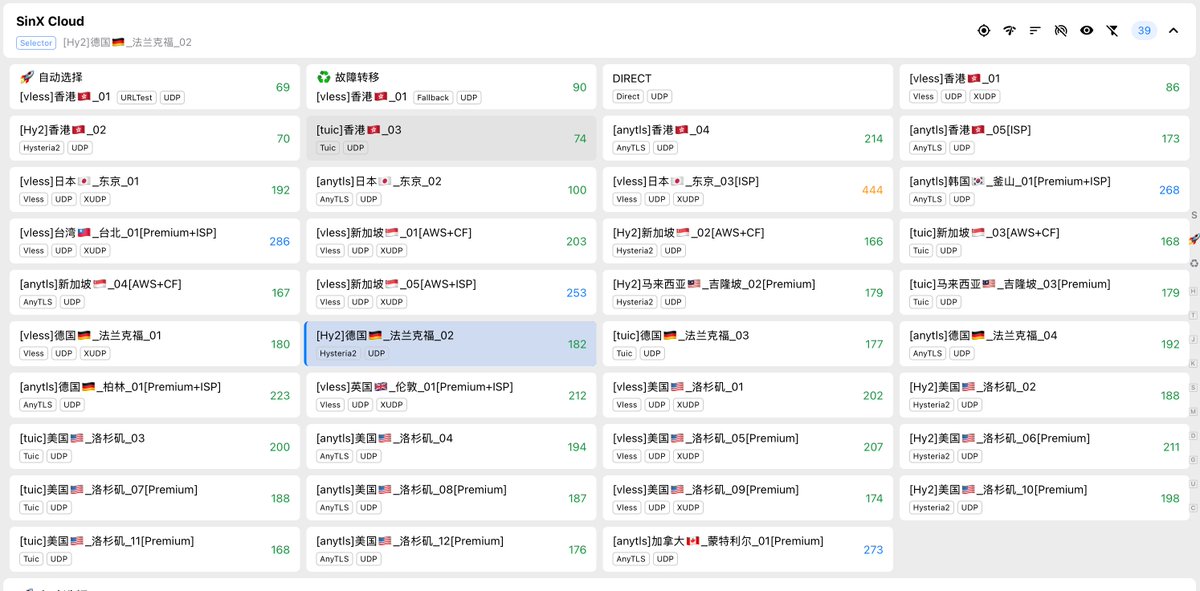Screen dimensions: 1200x591
Task: Collapse the SinX Cloud group chevron
Action: [1174, 31]
